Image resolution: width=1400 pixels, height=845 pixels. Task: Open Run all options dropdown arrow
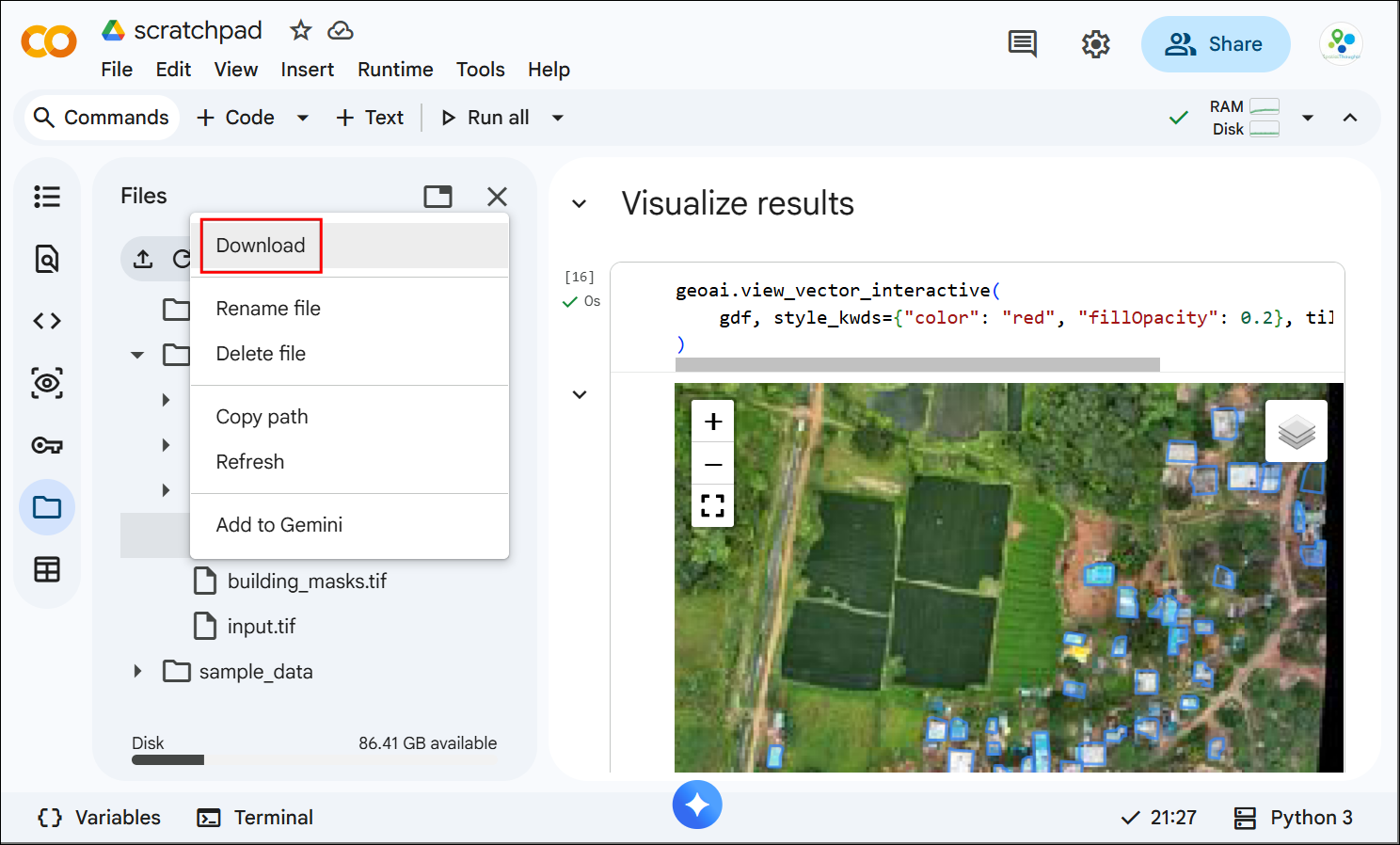(x=558, y=118)
